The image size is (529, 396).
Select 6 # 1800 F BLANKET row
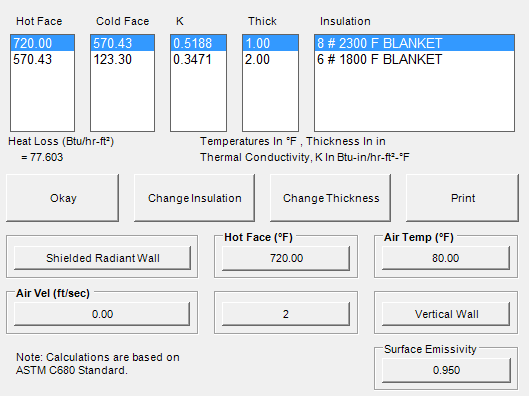point(414,59)
